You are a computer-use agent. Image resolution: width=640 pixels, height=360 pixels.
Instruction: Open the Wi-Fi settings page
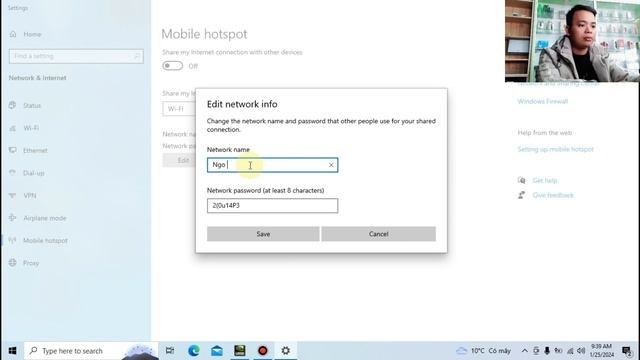click(x=31, y=128)
